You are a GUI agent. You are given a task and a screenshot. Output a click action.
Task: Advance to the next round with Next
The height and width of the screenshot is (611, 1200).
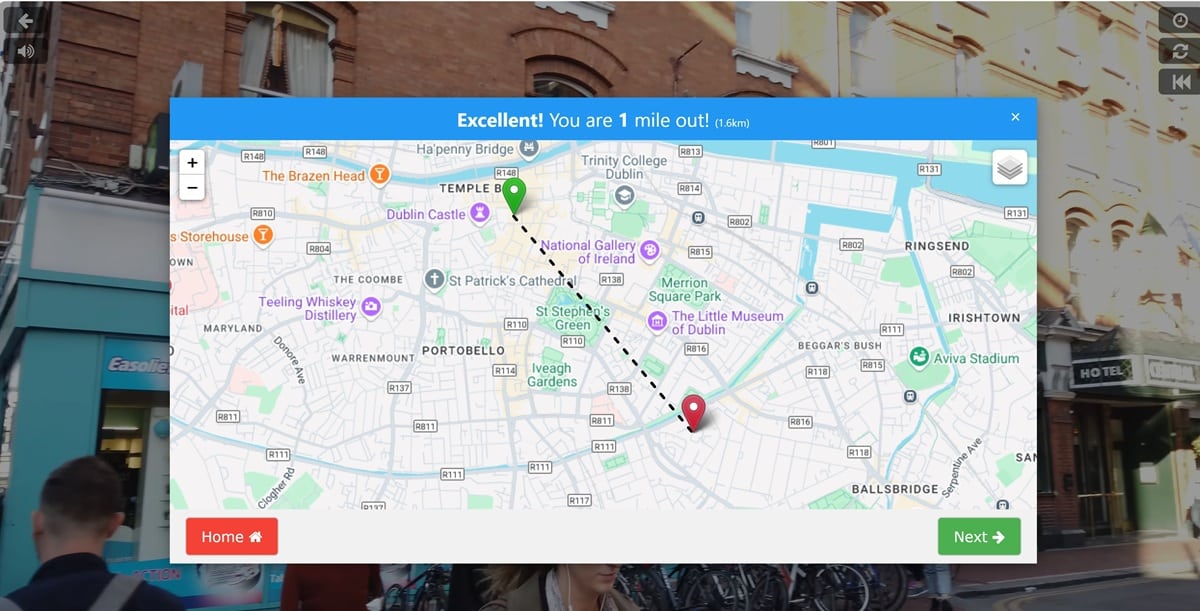[x=979, y=536]
